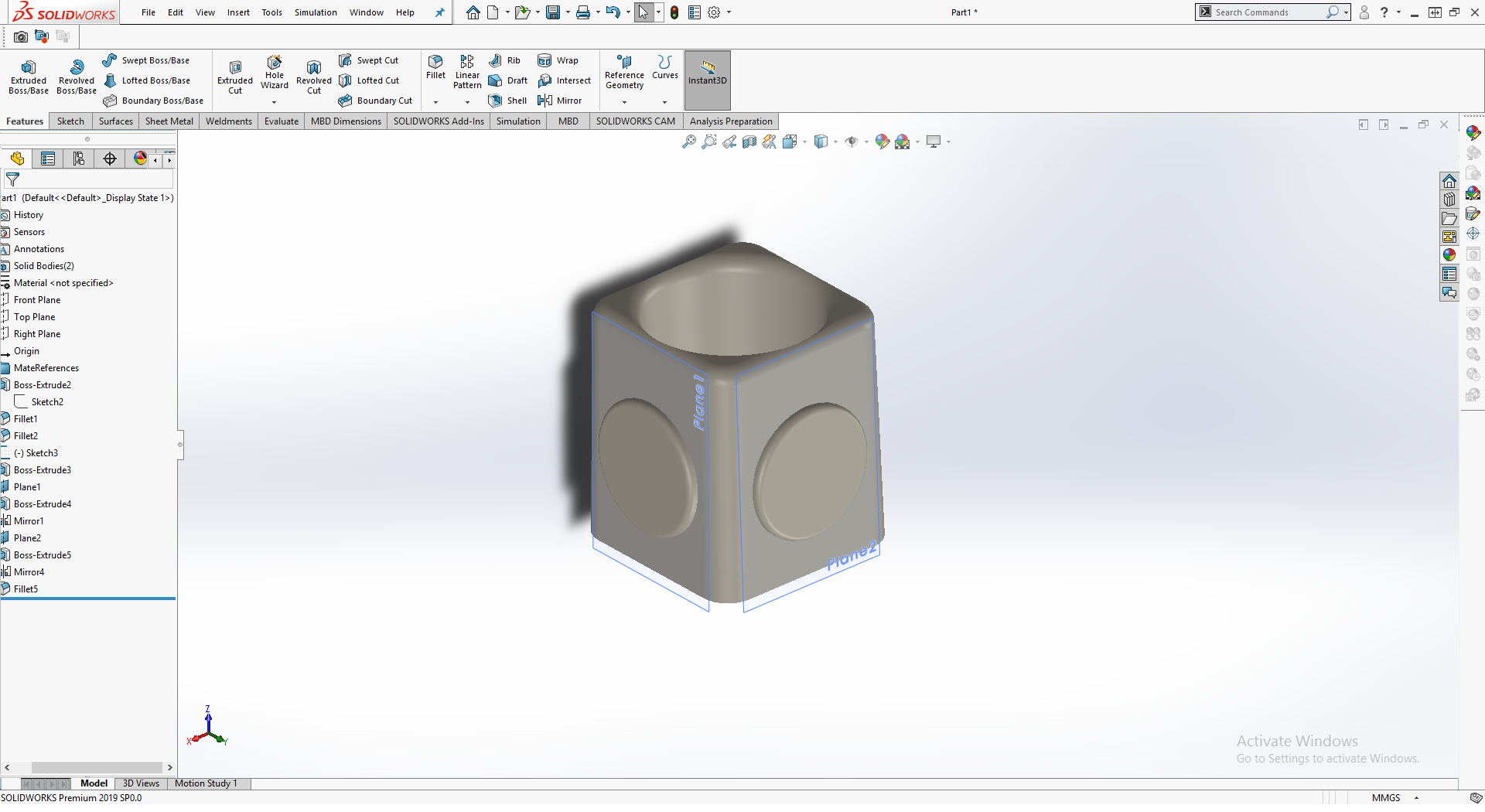The height and width of the screenshot is (812, 1485).
Task: Choose the Extruded Cut tool
Action: [x=235, y=77]
